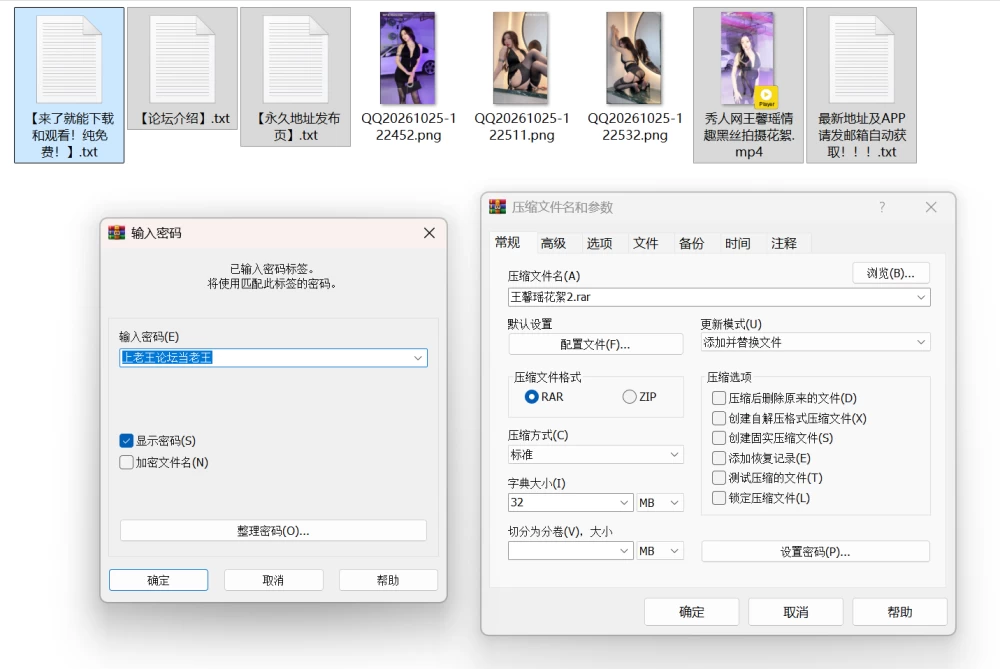
Task: Click 帮助 in the 输入密码 dialog
Action: point(388,580)
